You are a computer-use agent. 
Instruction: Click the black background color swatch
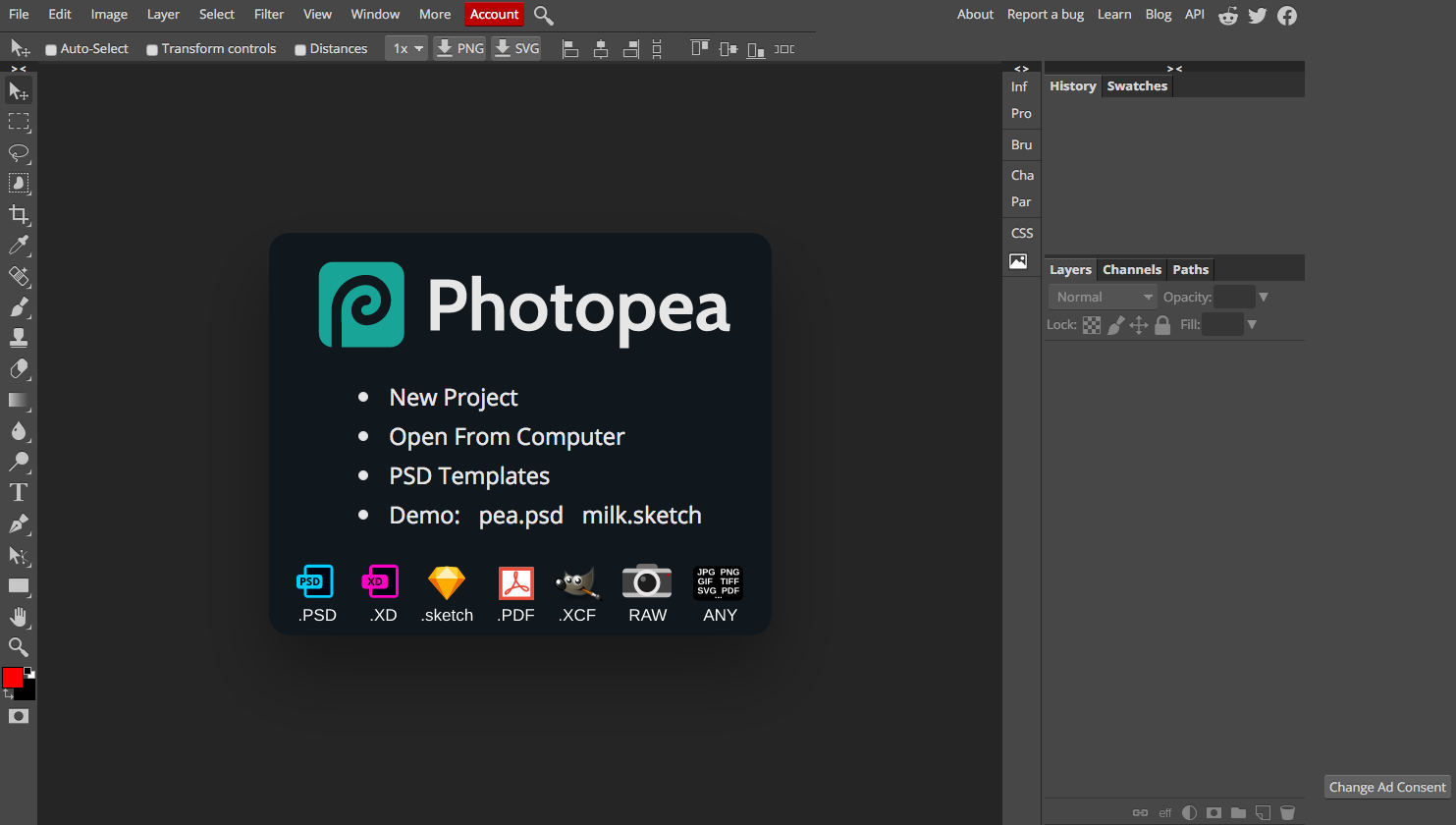pyautogui.click(x=27, y=691)
